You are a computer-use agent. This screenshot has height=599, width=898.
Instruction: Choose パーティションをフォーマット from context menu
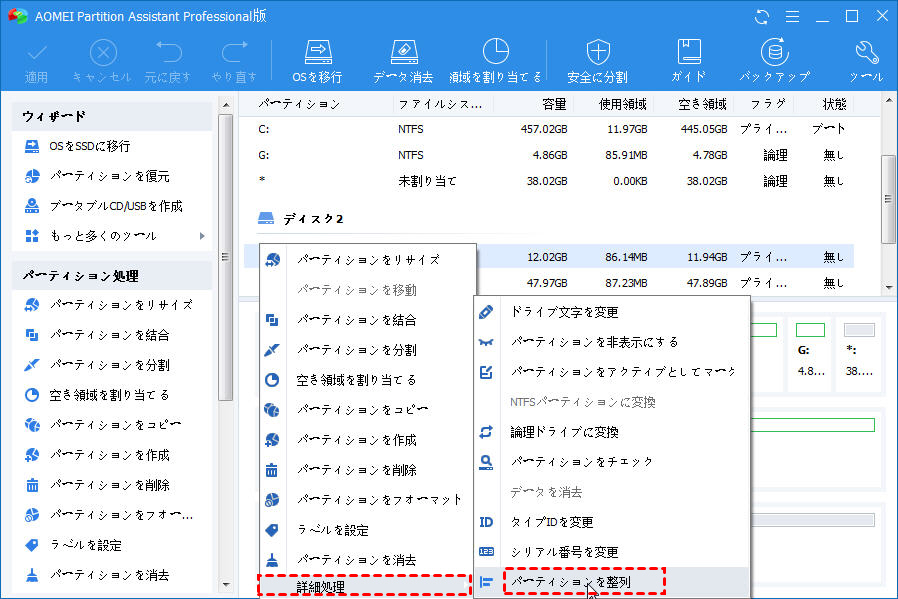[x=368, y=500]
